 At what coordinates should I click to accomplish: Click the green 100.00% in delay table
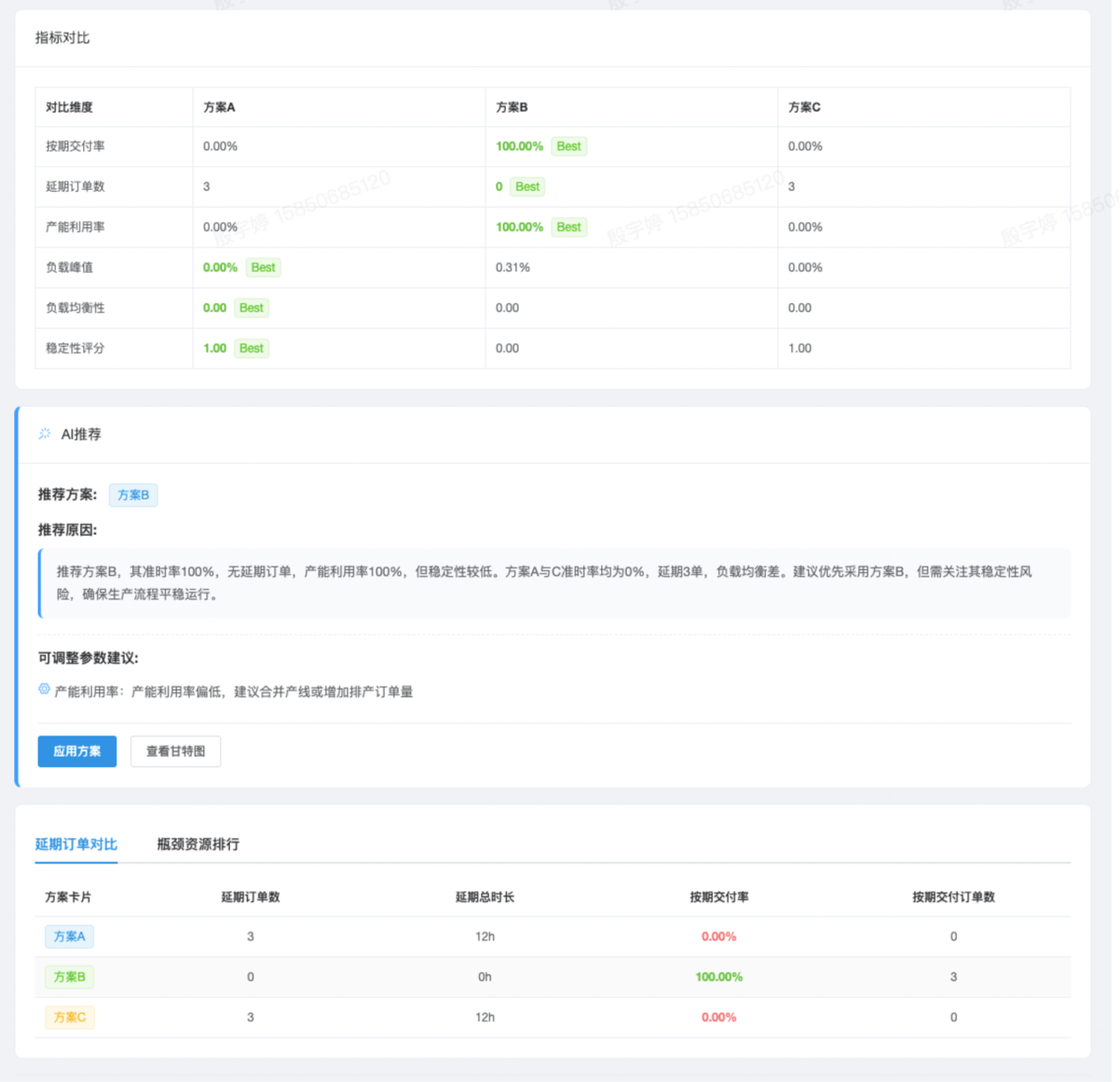(719, 977)
